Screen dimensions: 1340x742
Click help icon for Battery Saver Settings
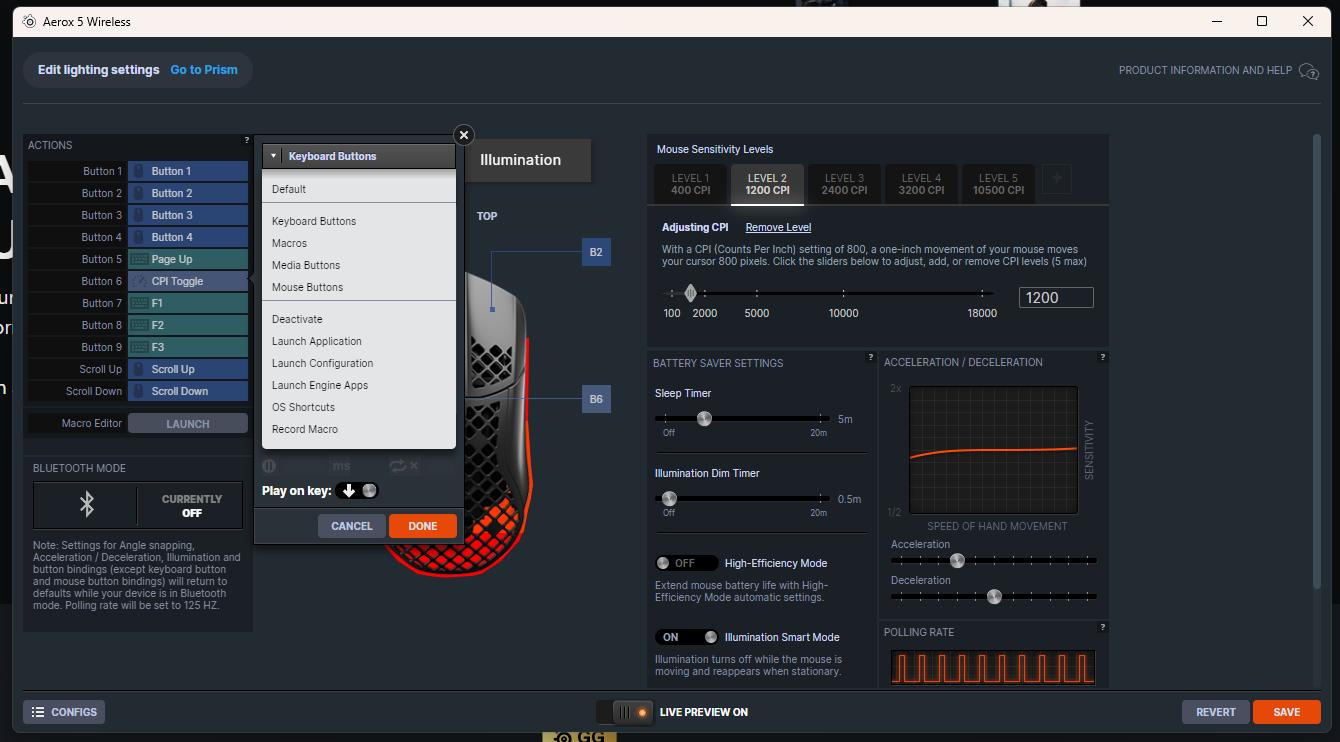coord(871,358)
